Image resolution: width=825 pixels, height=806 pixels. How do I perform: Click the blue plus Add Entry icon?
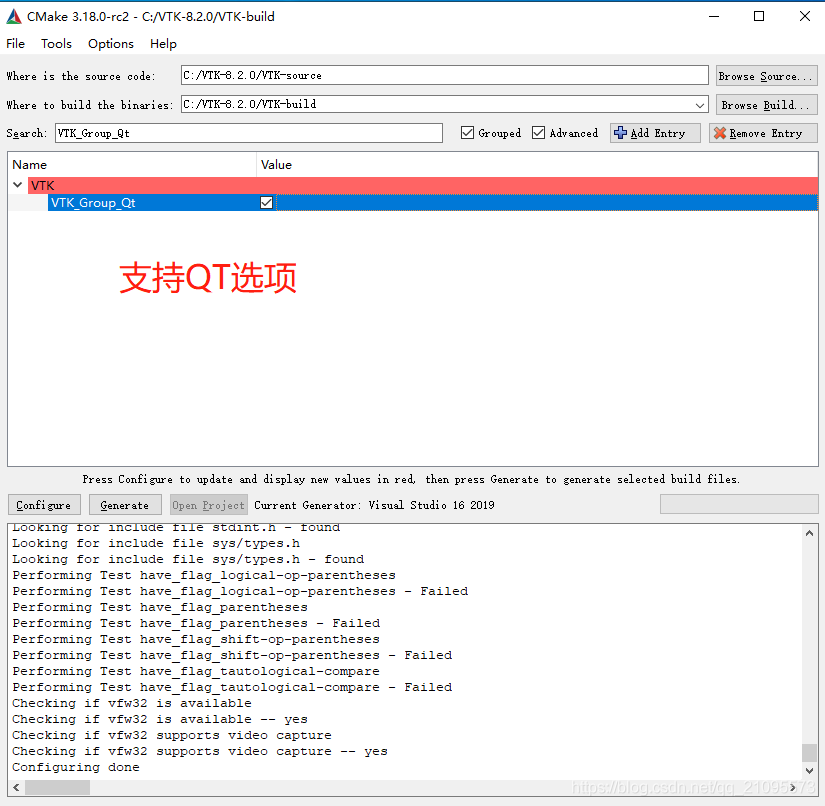point(621,133)
